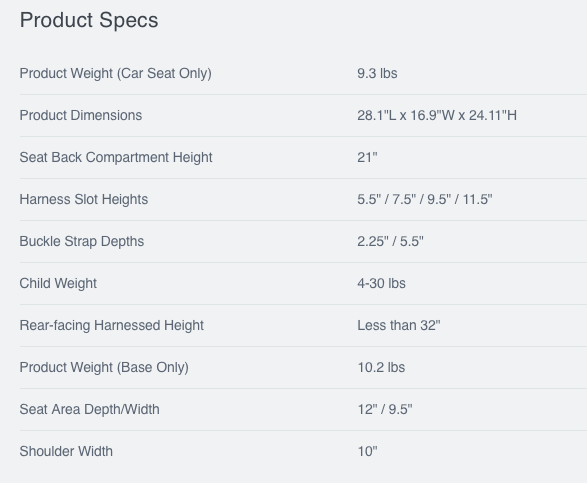
Task: Click the 28.1"L x 16.9"W x 24.11"H value
Action: pos(437,115)
